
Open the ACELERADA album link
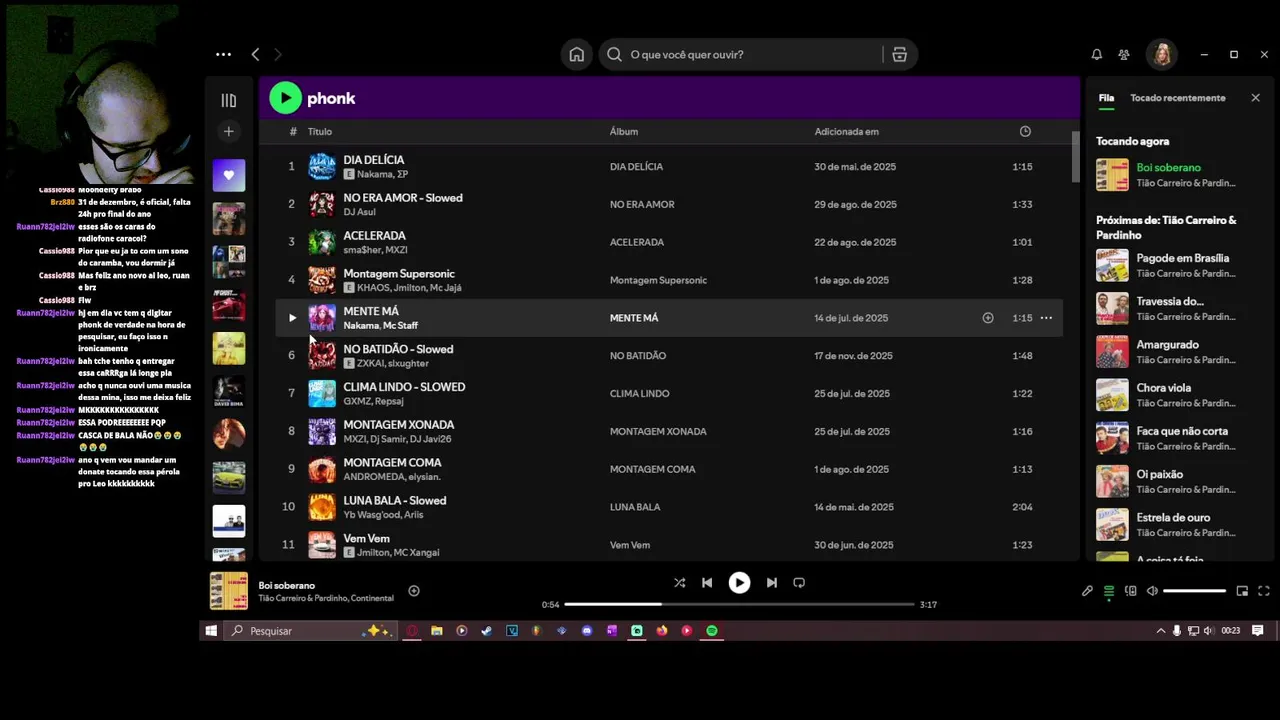[638, 242]
